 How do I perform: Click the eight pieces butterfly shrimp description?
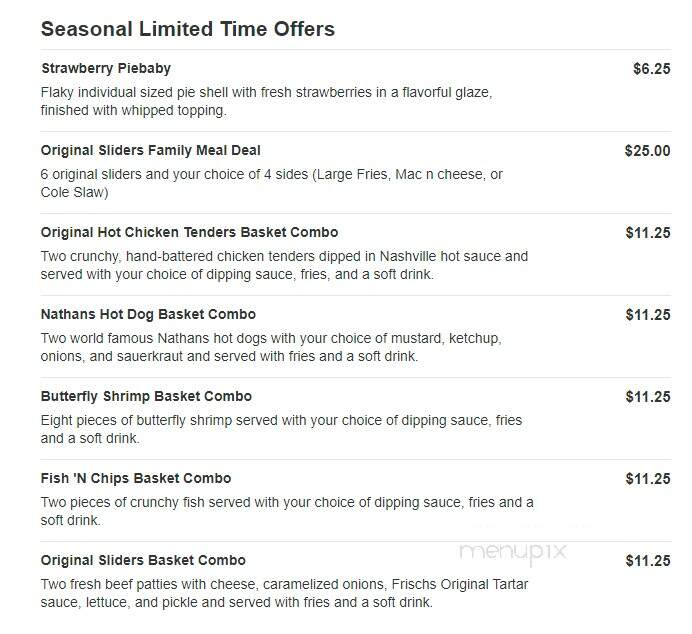[x=281, y=429]
